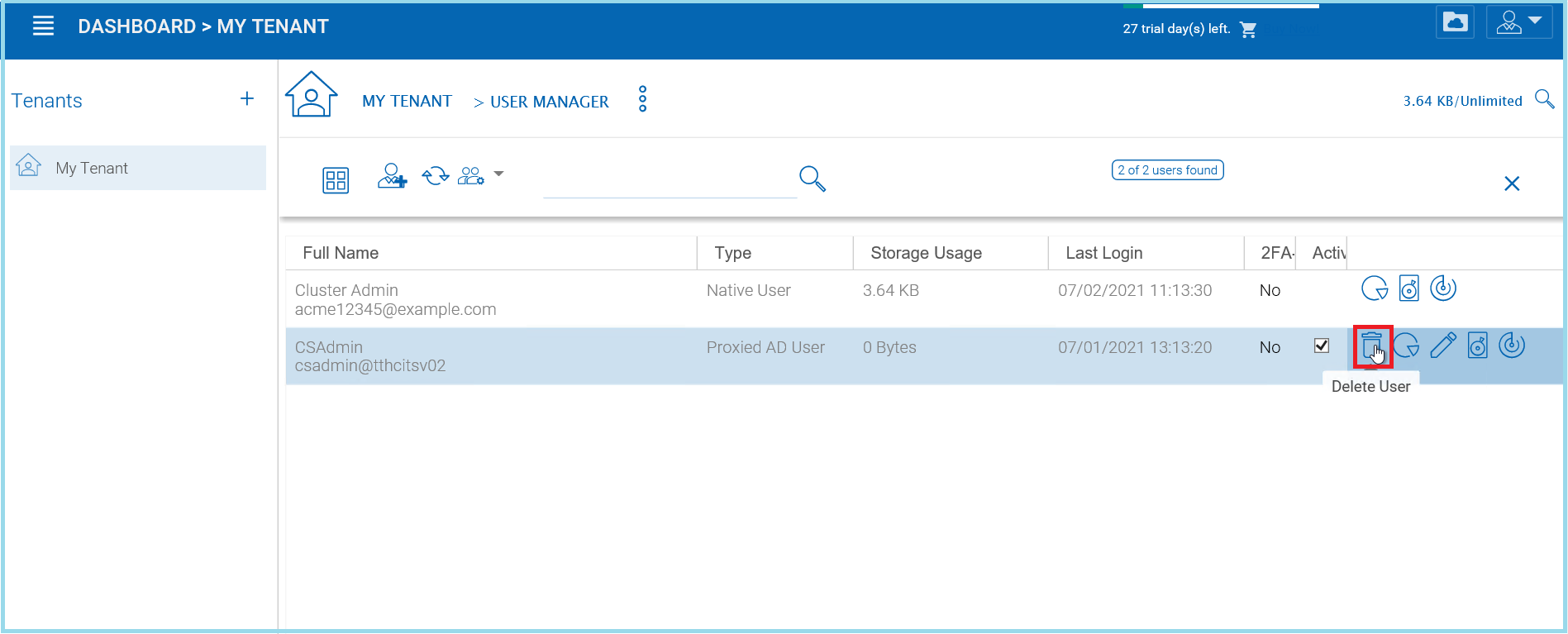Delete the CSAdmin user via trash icon
Image resolution: width=1568 pixels, height=634 pixels.
coord(1372,346)
